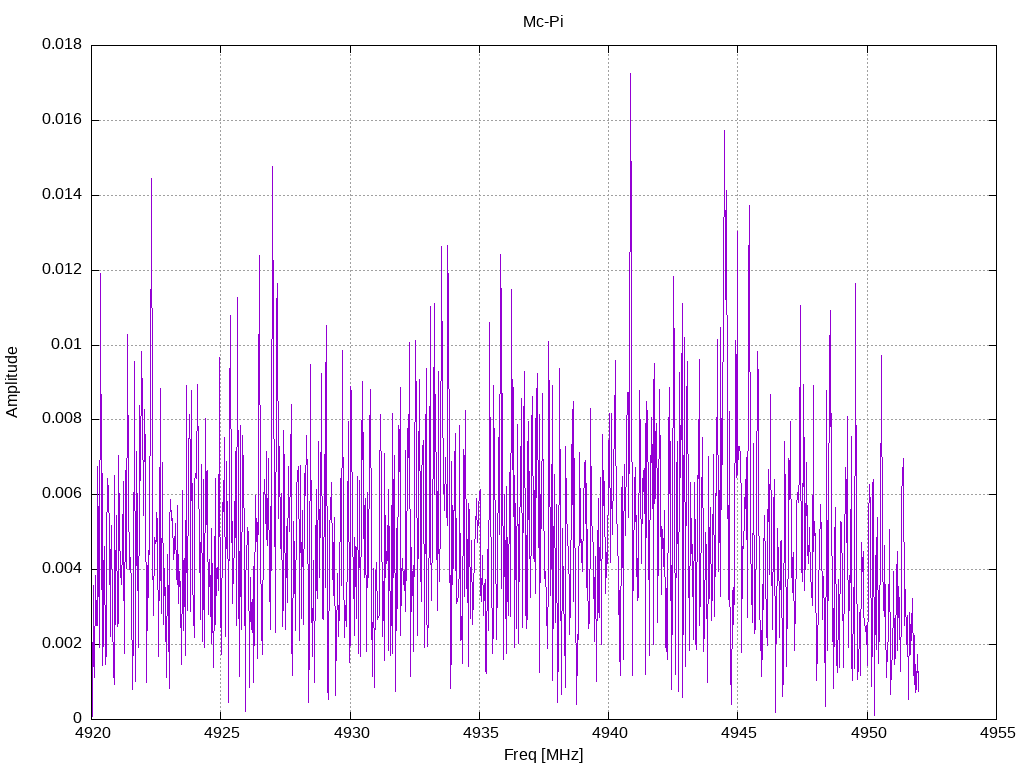Click the 4955 x-axis tick label
The width and height of the screenshot is (1024, 768).
point(997,733)
